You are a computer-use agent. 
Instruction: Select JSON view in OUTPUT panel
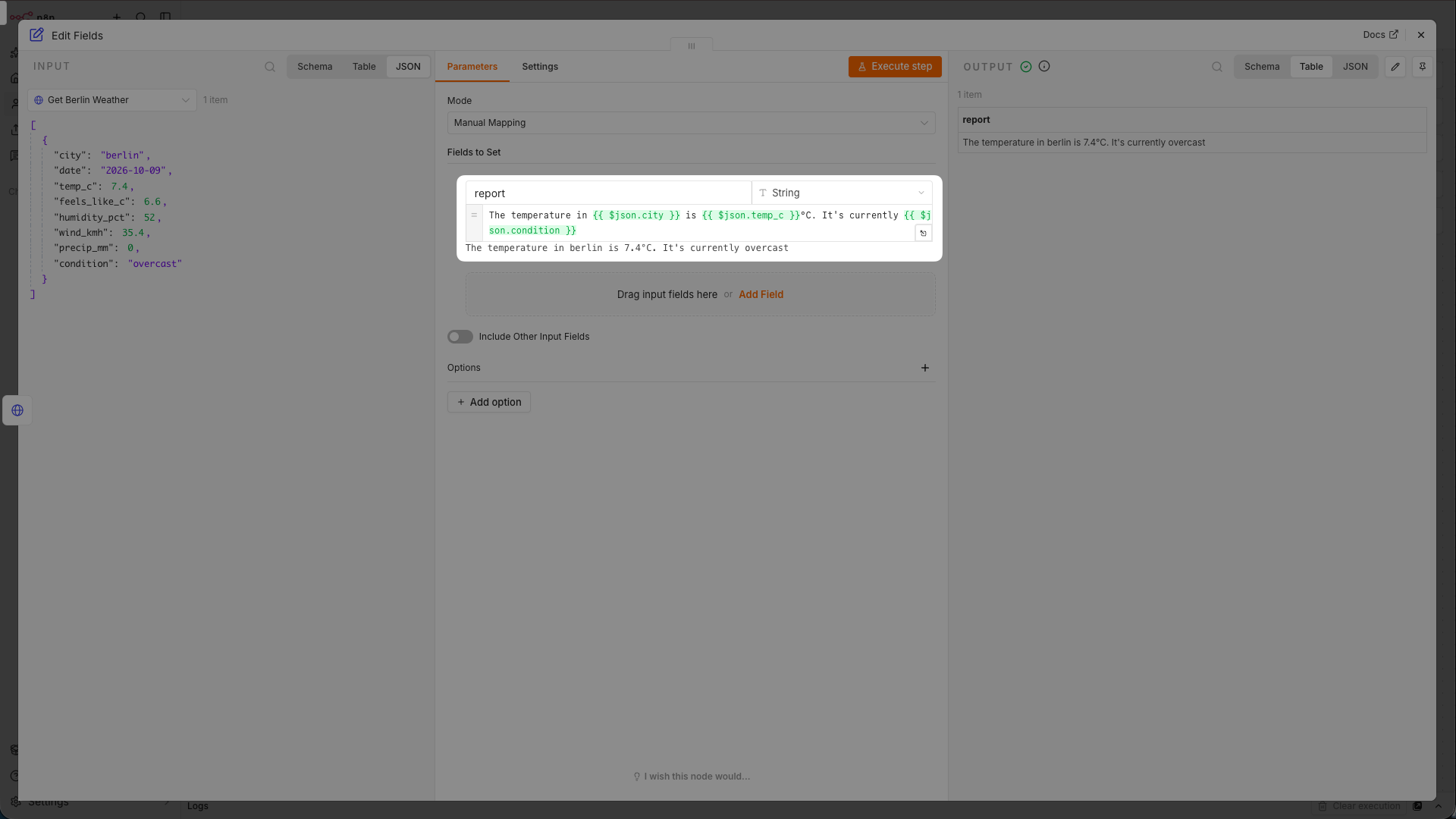[x=1355, y=67]
